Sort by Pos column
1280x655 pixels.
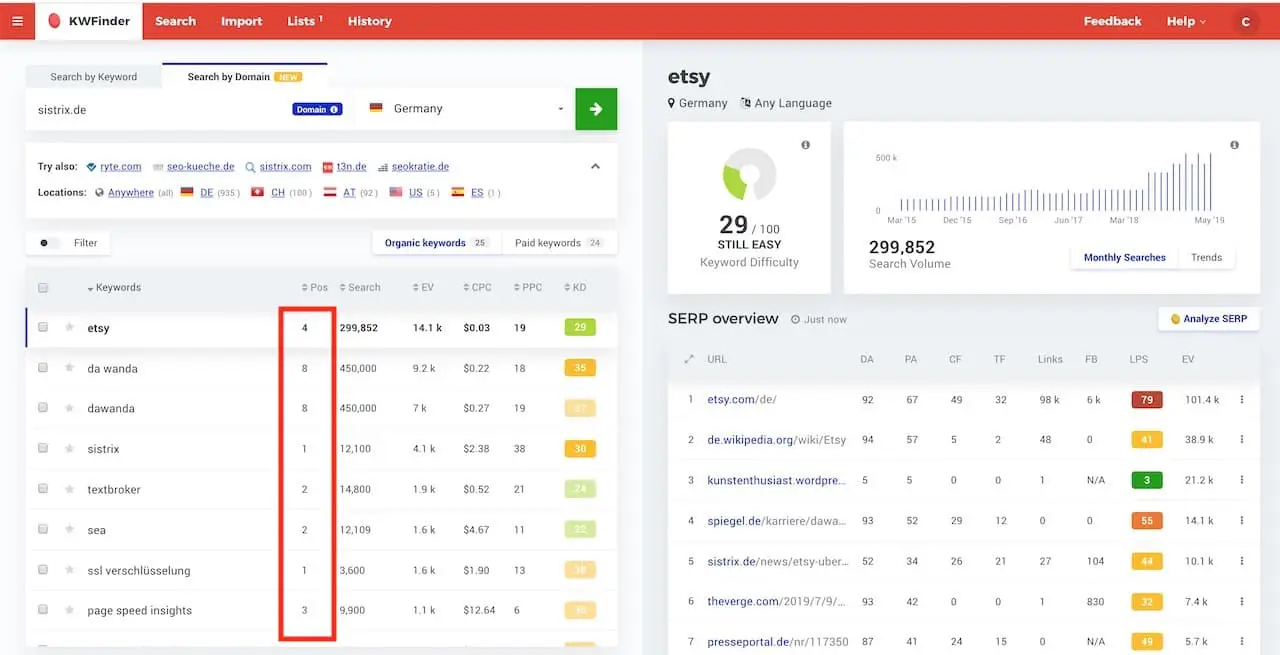[x=315, y=288]
